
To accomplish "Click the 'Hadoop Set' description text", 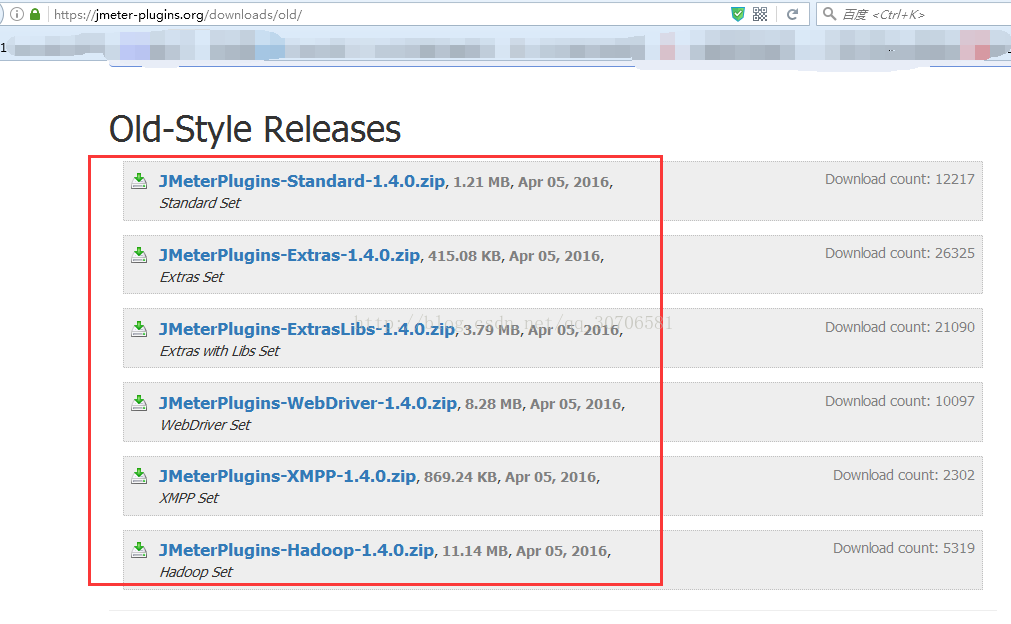I will pyautogui.click(x=196, y=572).
